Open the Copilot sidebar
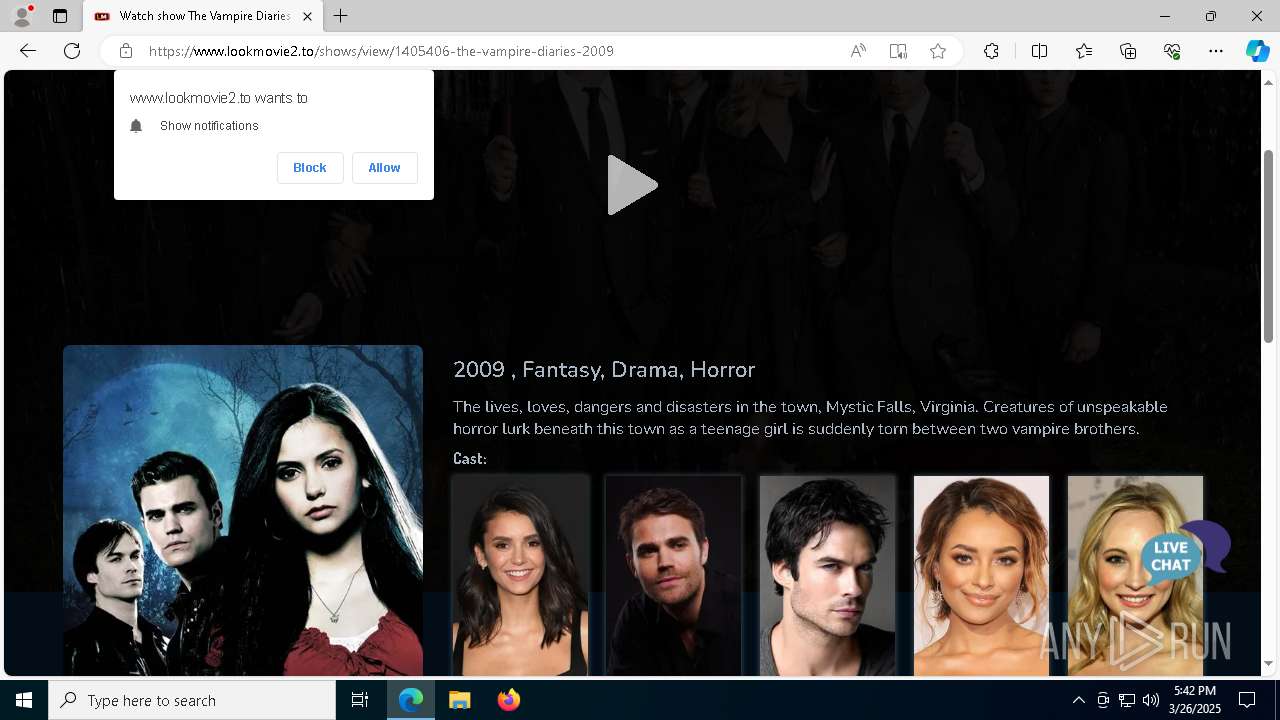 point(1257,51)
